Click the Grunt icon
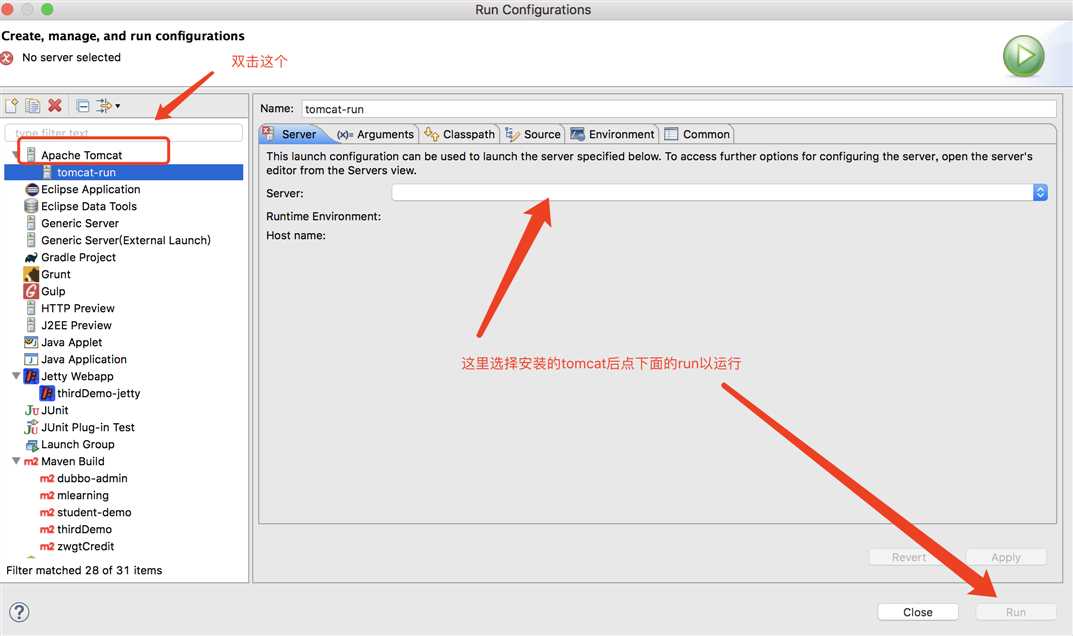The height and width of the screenshot is (636, 1073). 31,275
